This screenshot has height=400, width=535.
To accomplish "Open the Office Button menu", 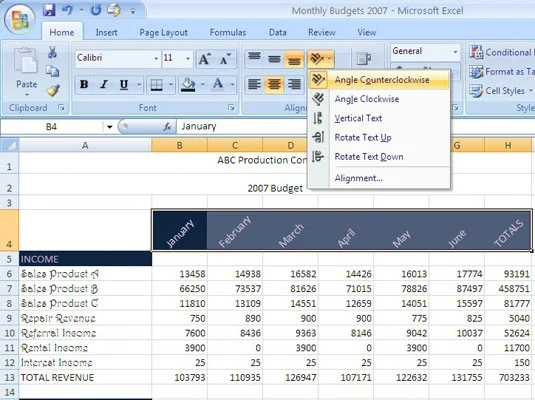I will coord(20,19).
